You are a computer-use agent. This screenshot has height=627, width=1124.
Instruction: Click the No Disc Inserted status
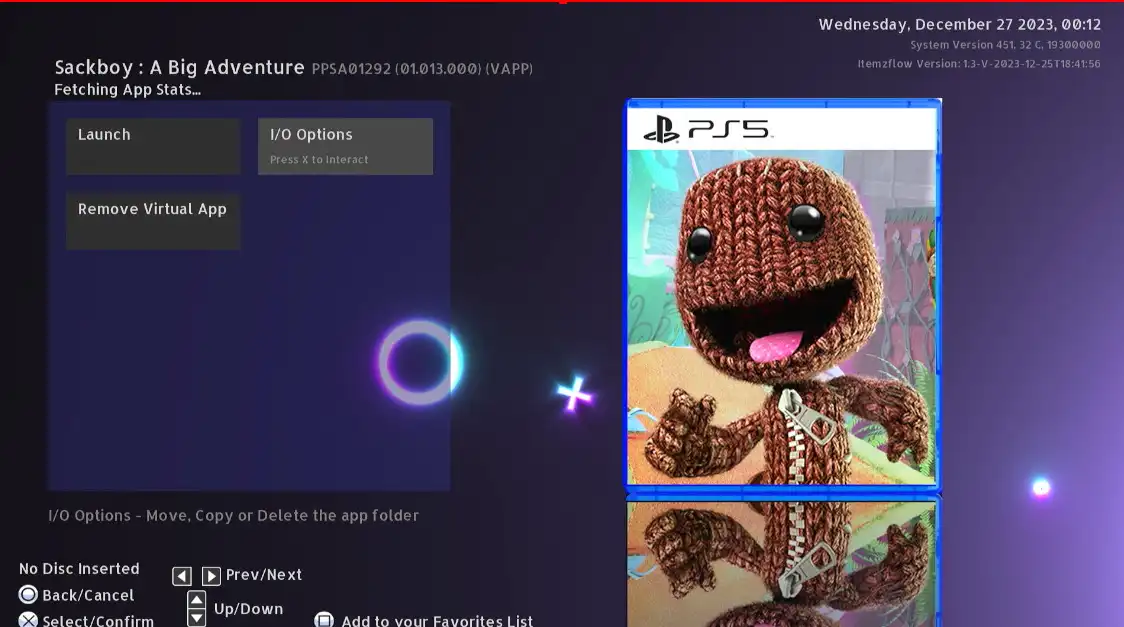point(80,569)
